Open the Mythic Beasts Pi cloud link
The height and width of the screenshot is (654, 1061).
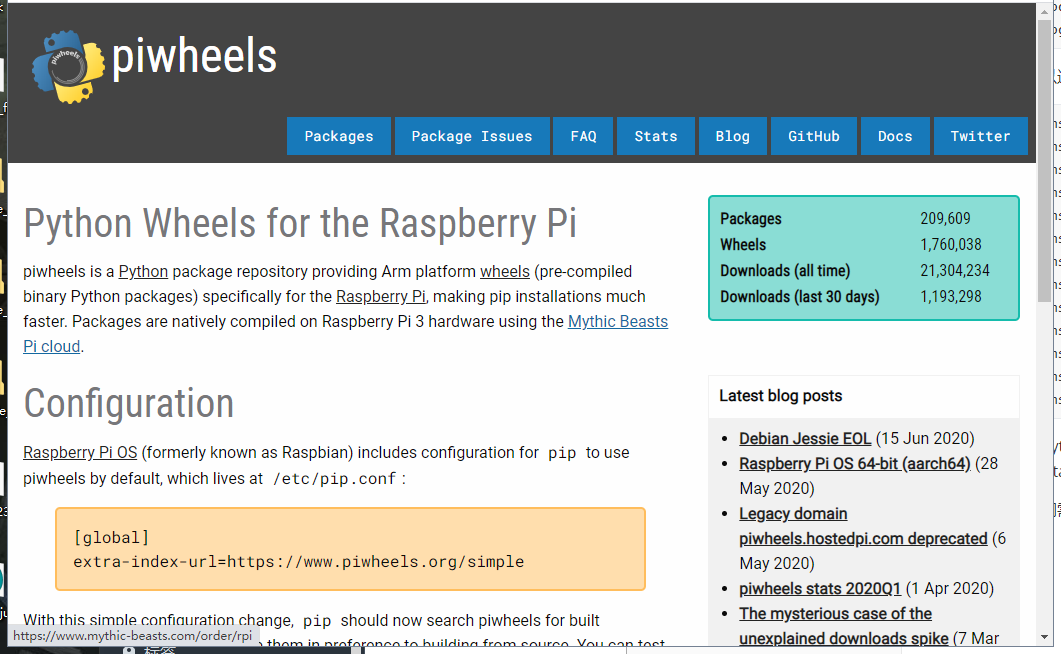[617, 322]
